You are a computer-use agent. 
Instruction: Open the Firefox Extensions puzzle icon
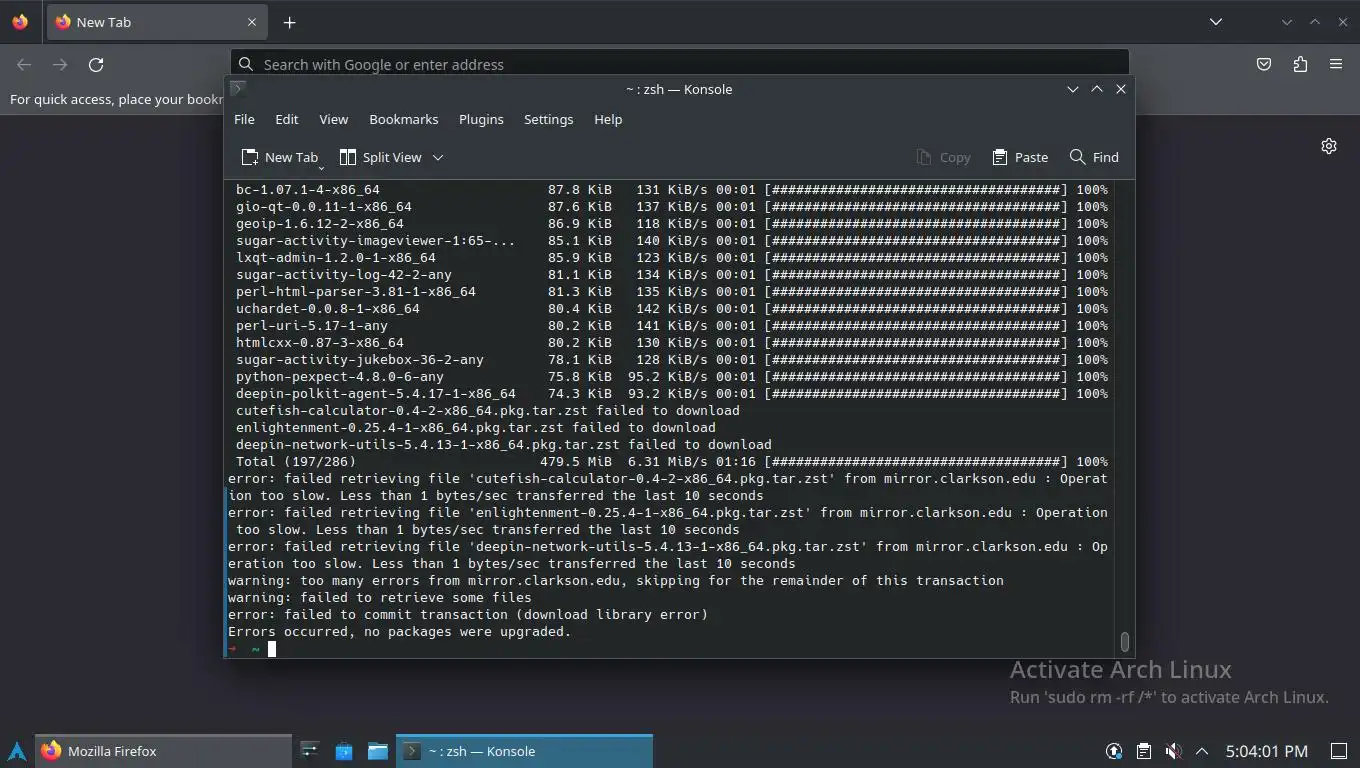(1300, 64)
